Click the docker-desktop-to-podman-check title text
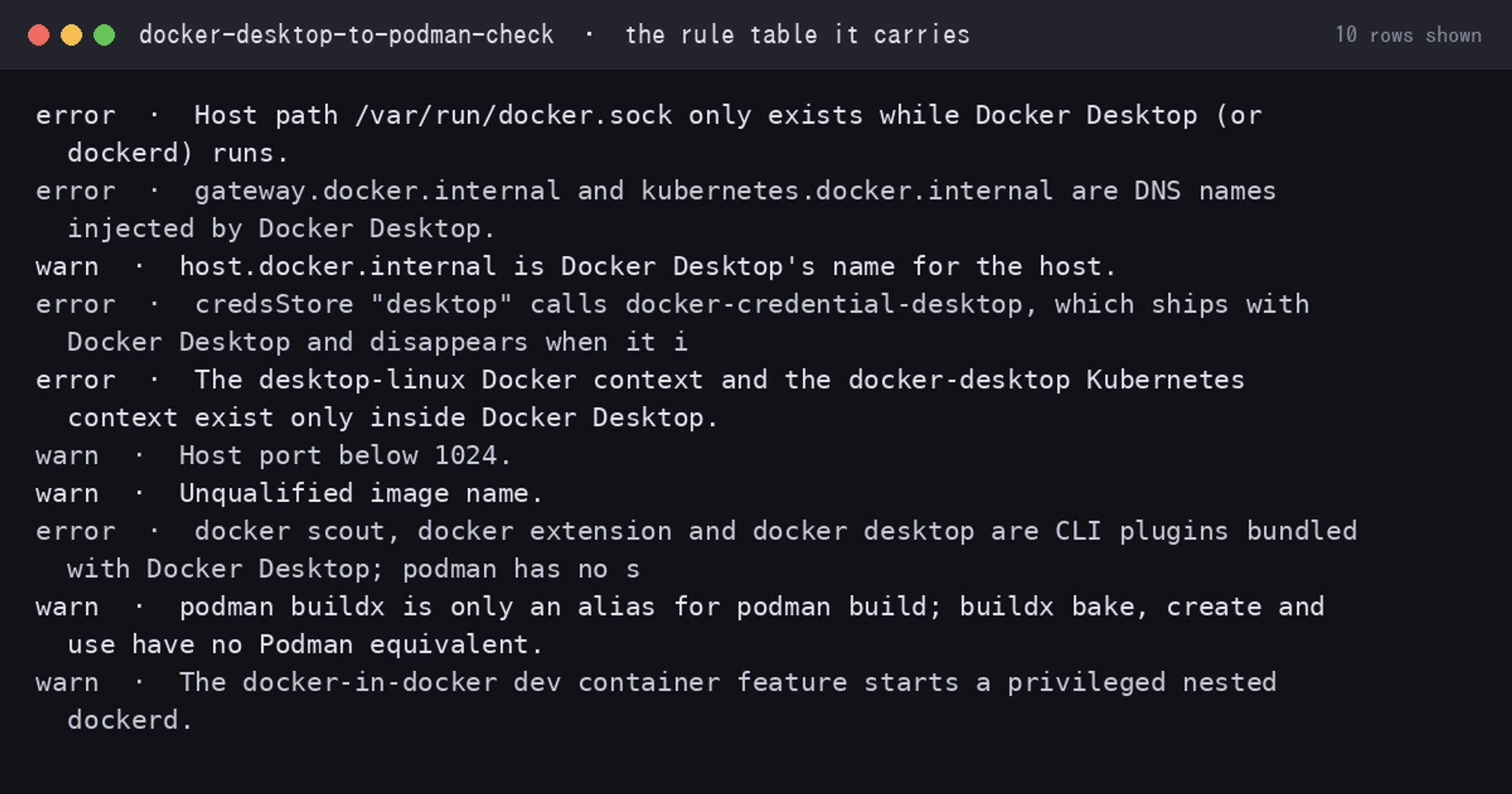The height and width of the screenshot is (794, 1512). click(x=347, y=35)
